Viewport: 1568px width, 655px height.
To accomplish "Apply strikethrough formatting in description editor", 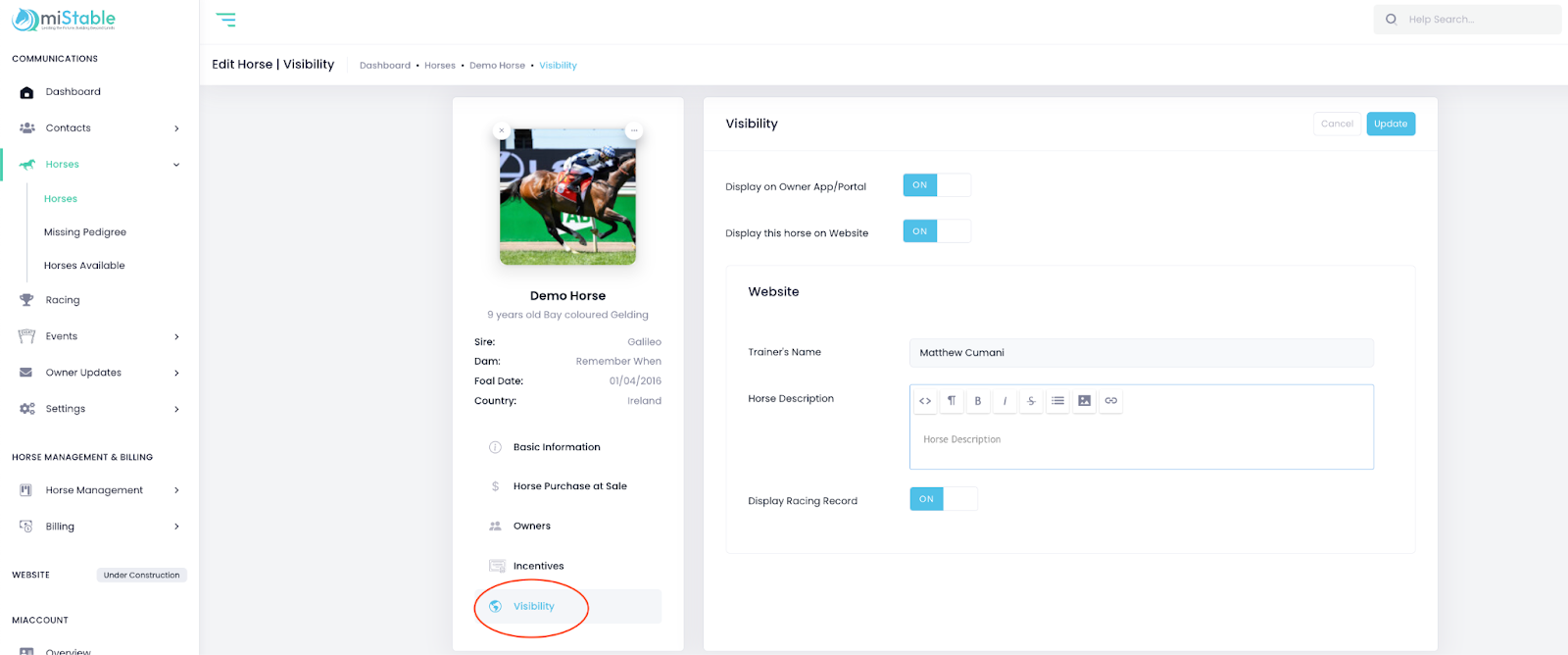I will click(x=1031, y=401).
